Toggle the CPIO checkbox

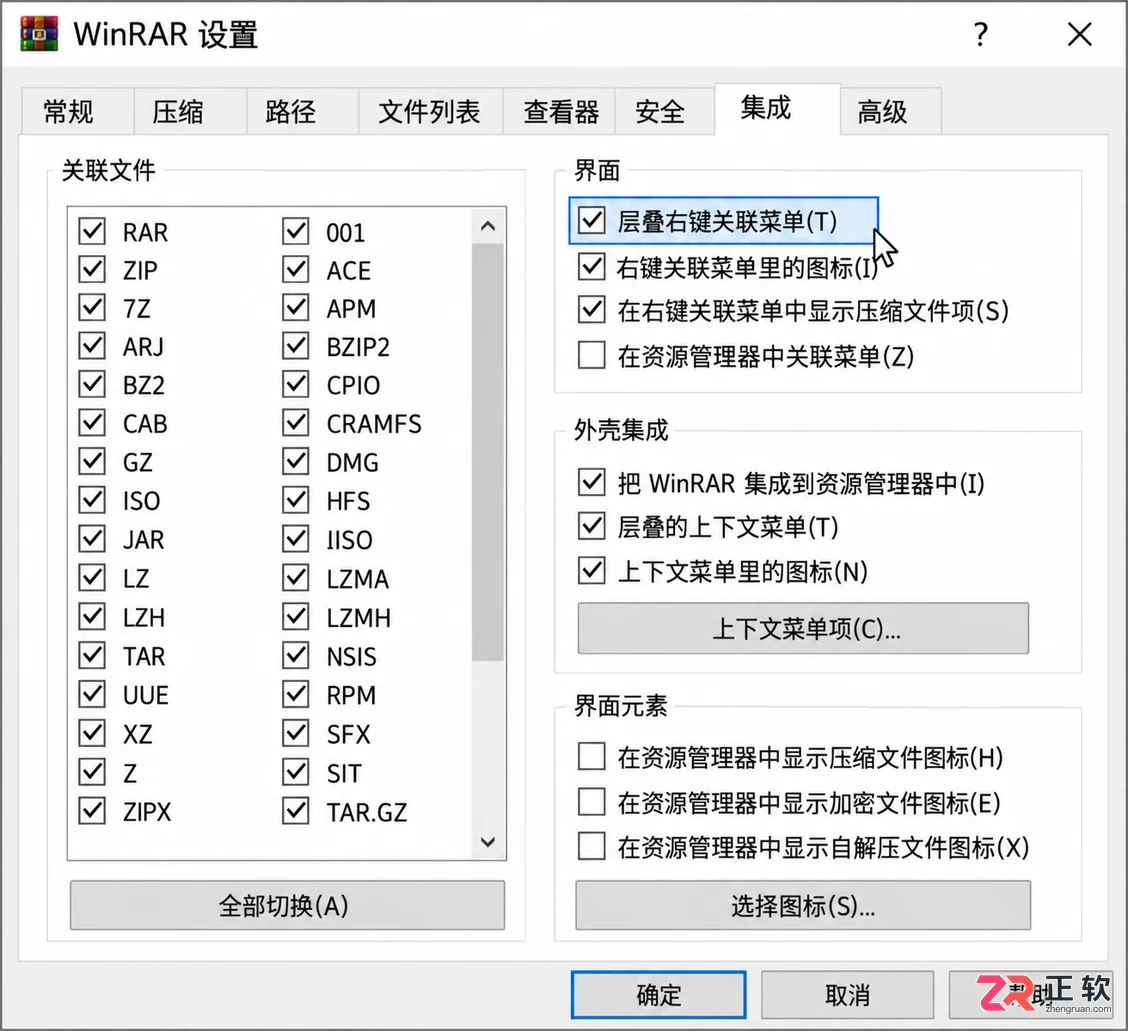[296, 385]
